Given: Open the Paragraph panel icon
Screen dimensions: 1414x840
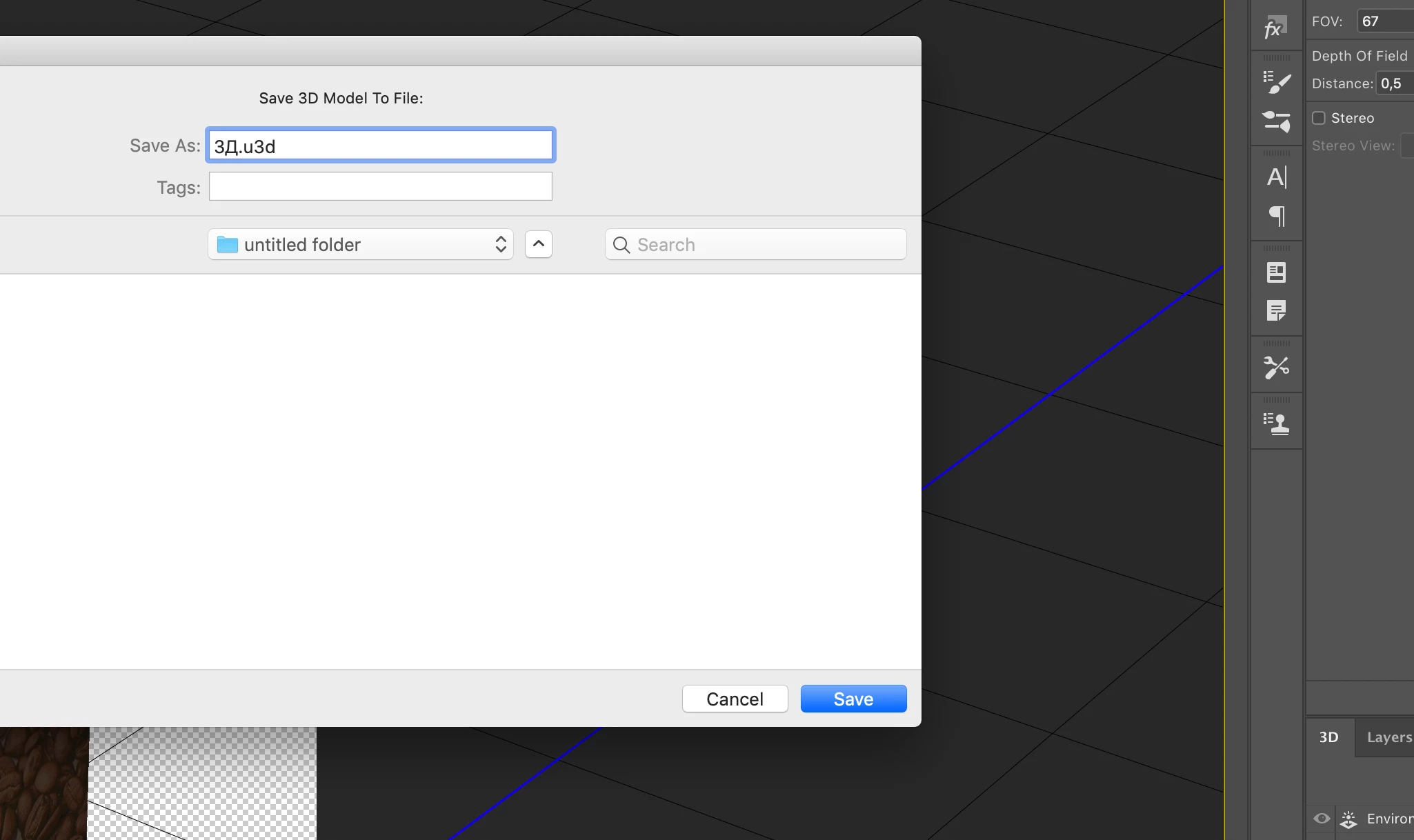Looking at the screenshot, I should [1276, 216].
